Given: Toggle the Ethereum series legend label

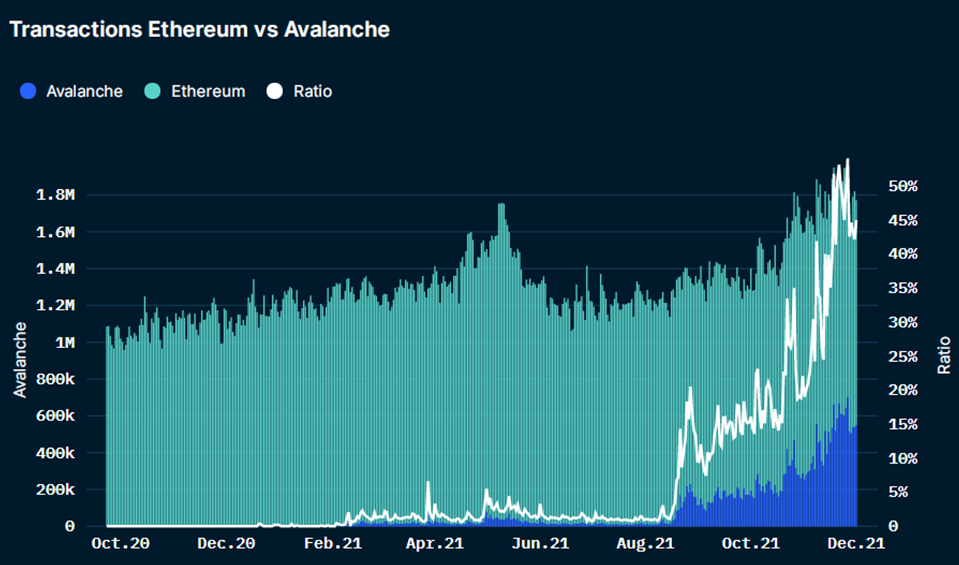Looking at the screenshot, I should (208, 91).
